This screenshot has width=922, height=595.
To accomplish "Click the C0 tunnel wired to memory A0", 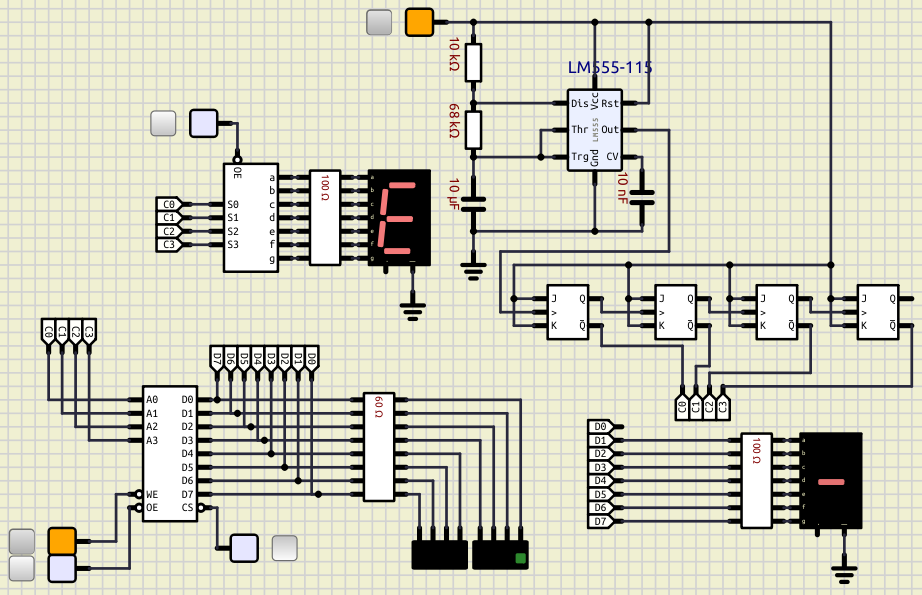I will tap(48, 332).
